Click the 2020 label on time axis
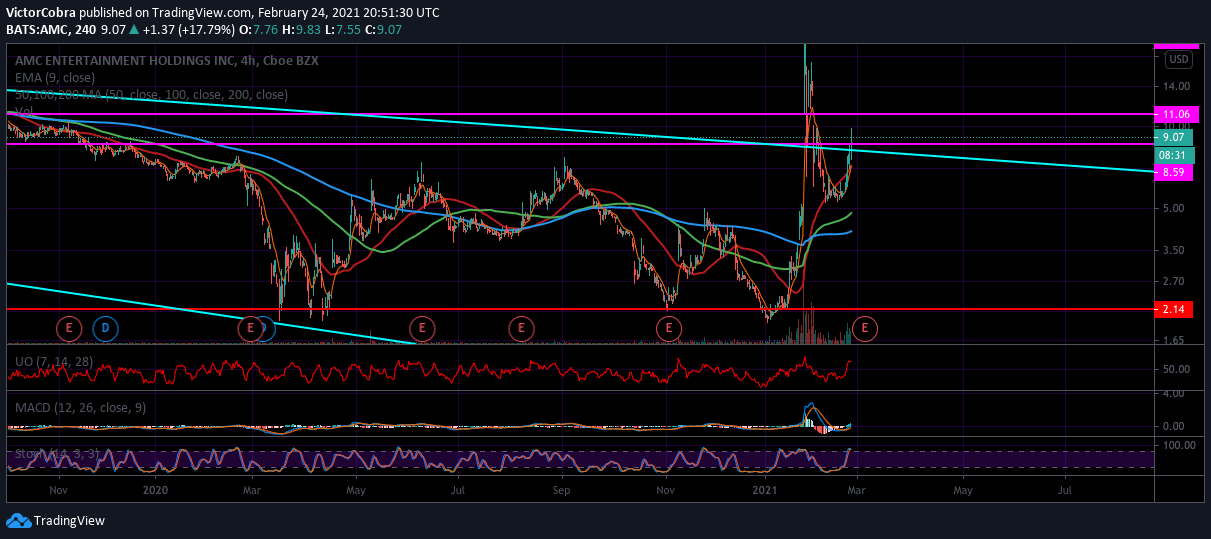The width and height of the screenshot is (1211, 539). [x=155, y=491]
